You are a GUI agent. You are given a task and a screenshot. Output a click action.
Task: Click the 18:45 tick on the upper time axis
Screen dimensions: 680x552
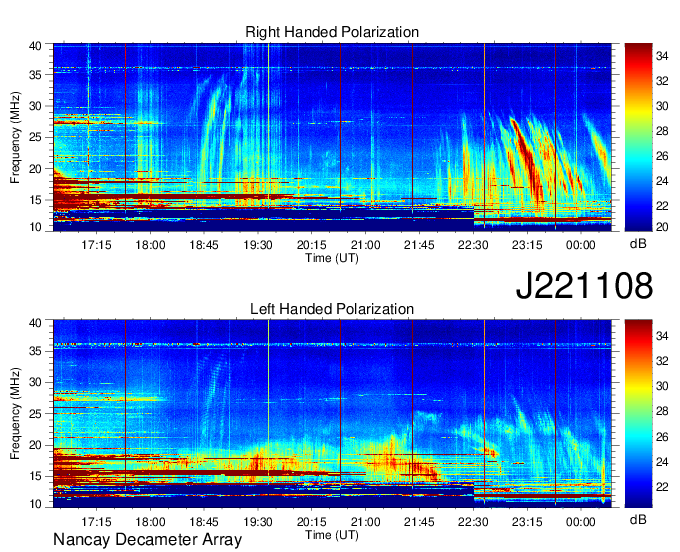204,245
